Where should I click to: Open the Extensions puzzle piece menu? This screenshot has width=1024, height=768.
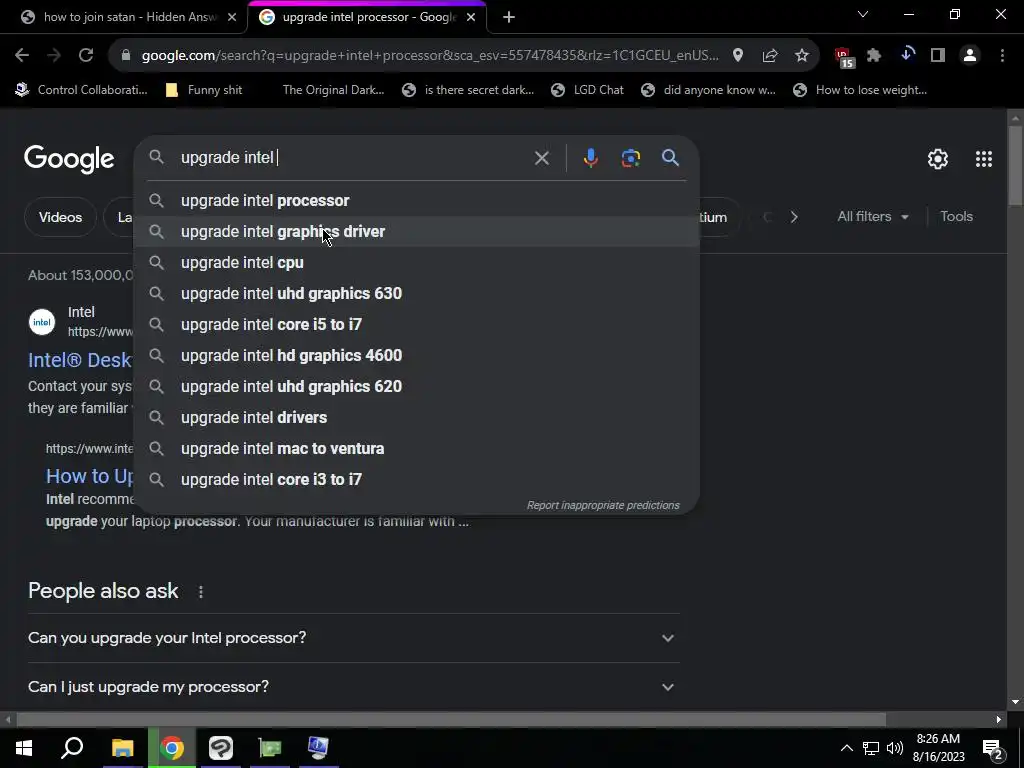coord(874,56)
